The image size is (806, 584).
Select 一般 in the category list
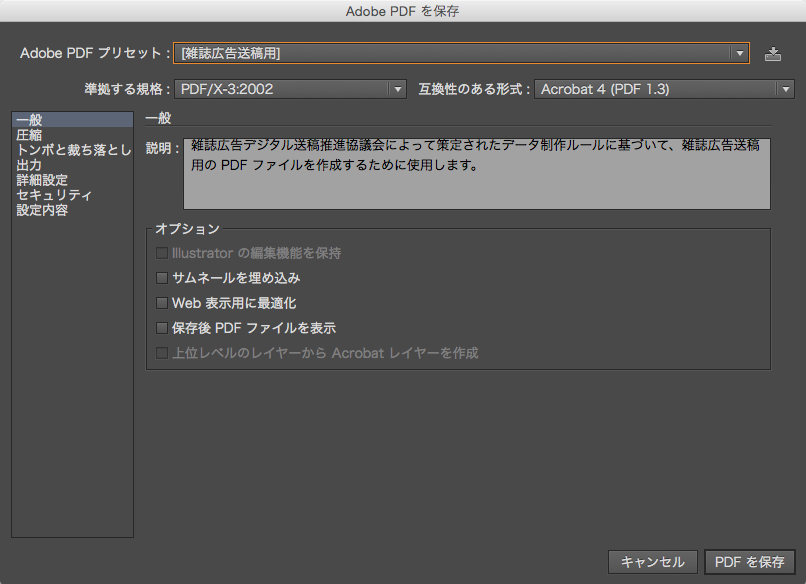point(72,120)
